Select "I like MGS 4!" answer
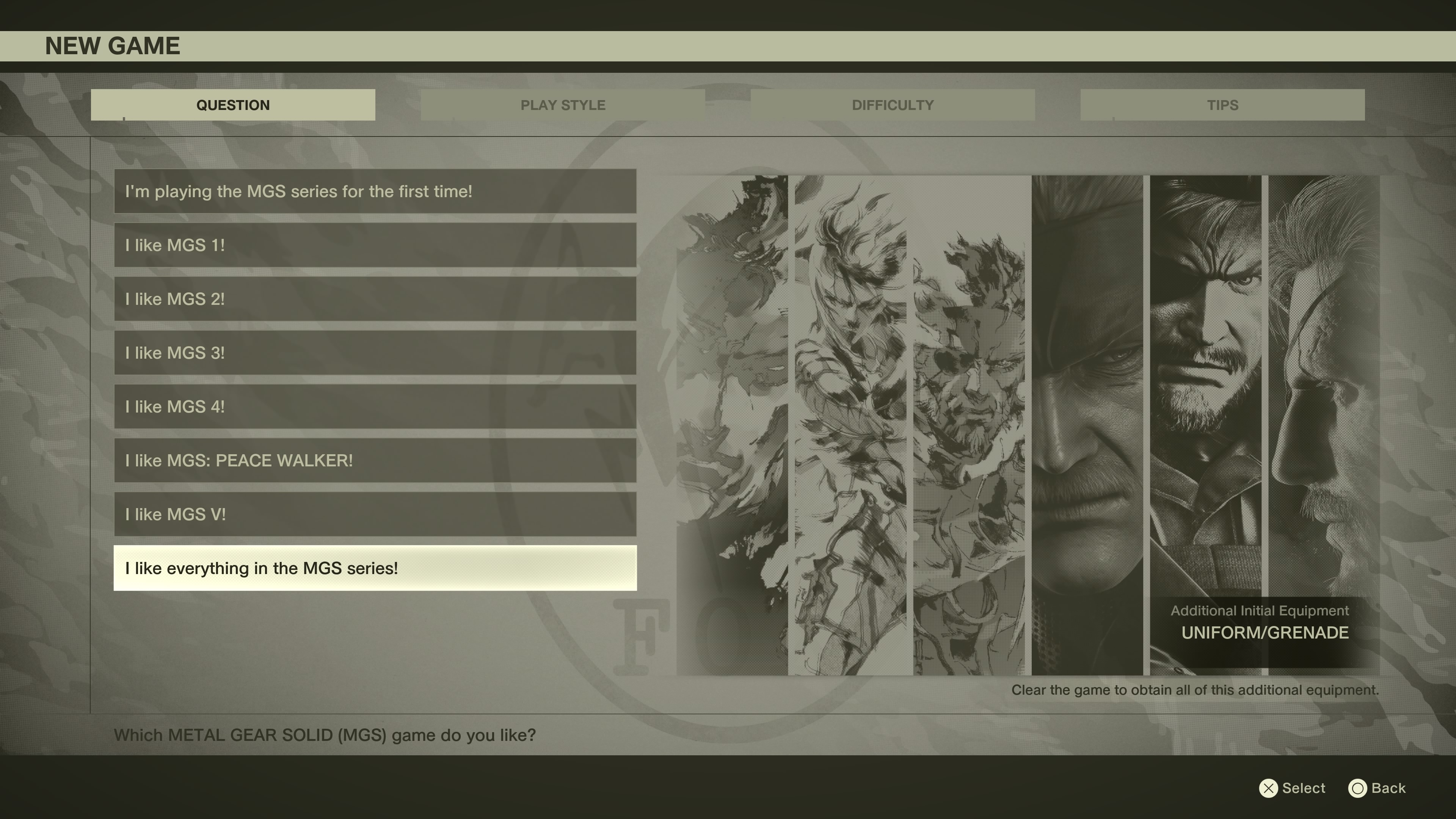Image resolution: width=1456 pixels, height=819 pixels. pos(375,406)
